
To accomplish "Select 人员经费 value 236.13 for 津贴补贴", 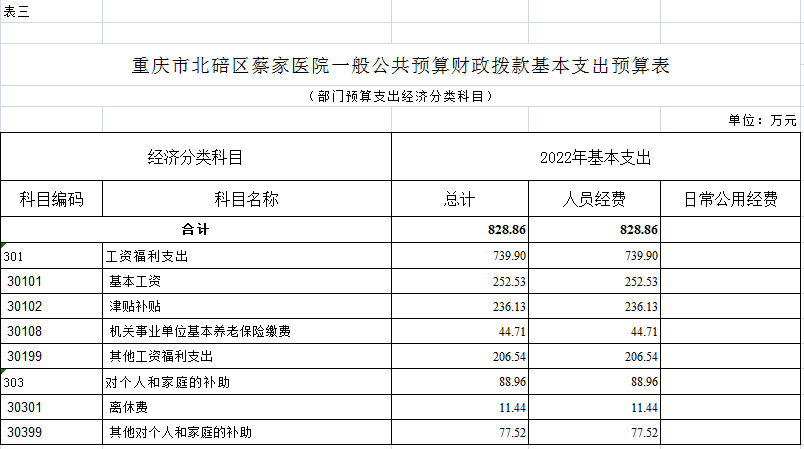I will pos(594,306).
